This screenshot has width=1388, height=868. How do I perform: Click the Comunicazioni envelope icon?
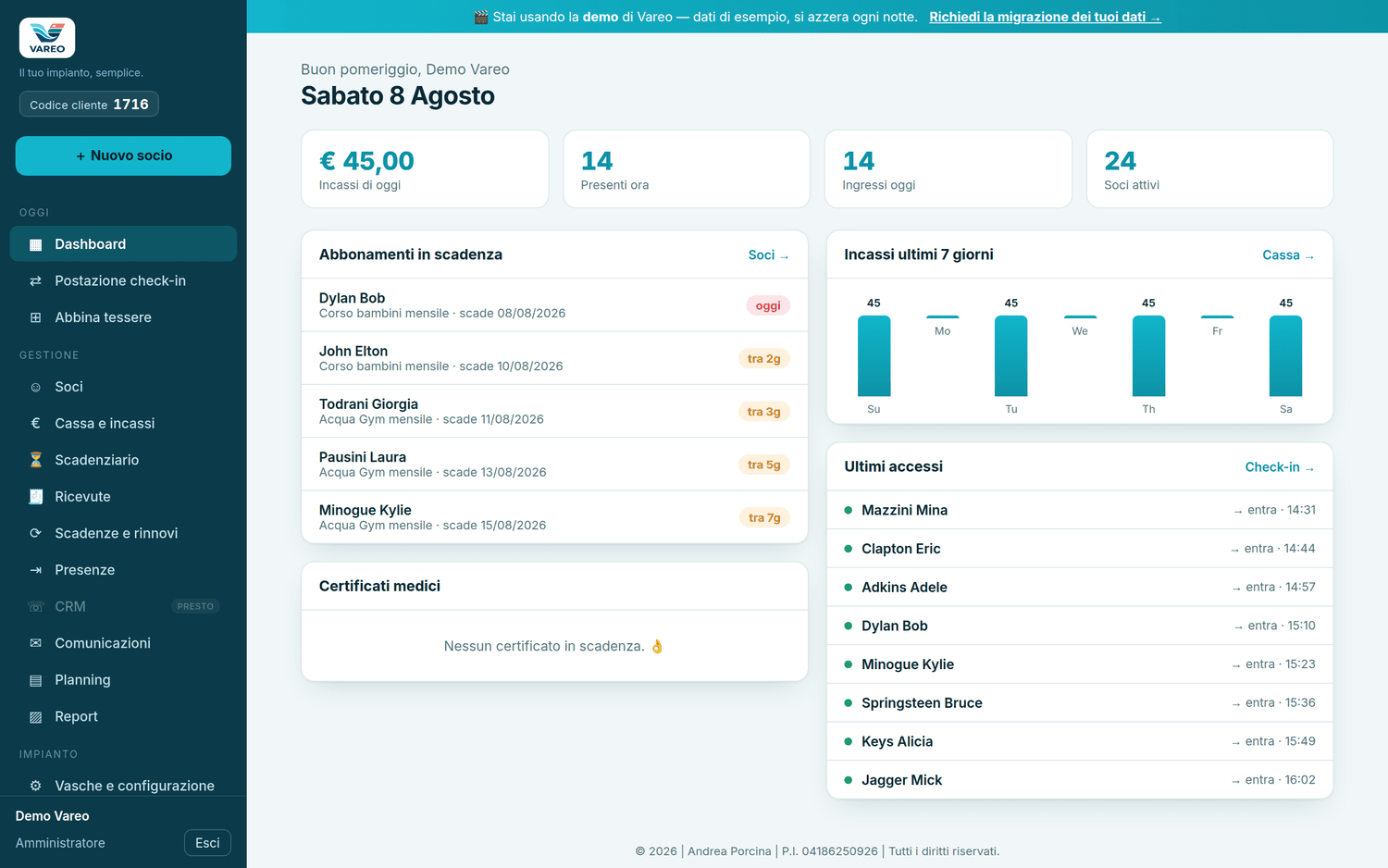coord(36,643)
